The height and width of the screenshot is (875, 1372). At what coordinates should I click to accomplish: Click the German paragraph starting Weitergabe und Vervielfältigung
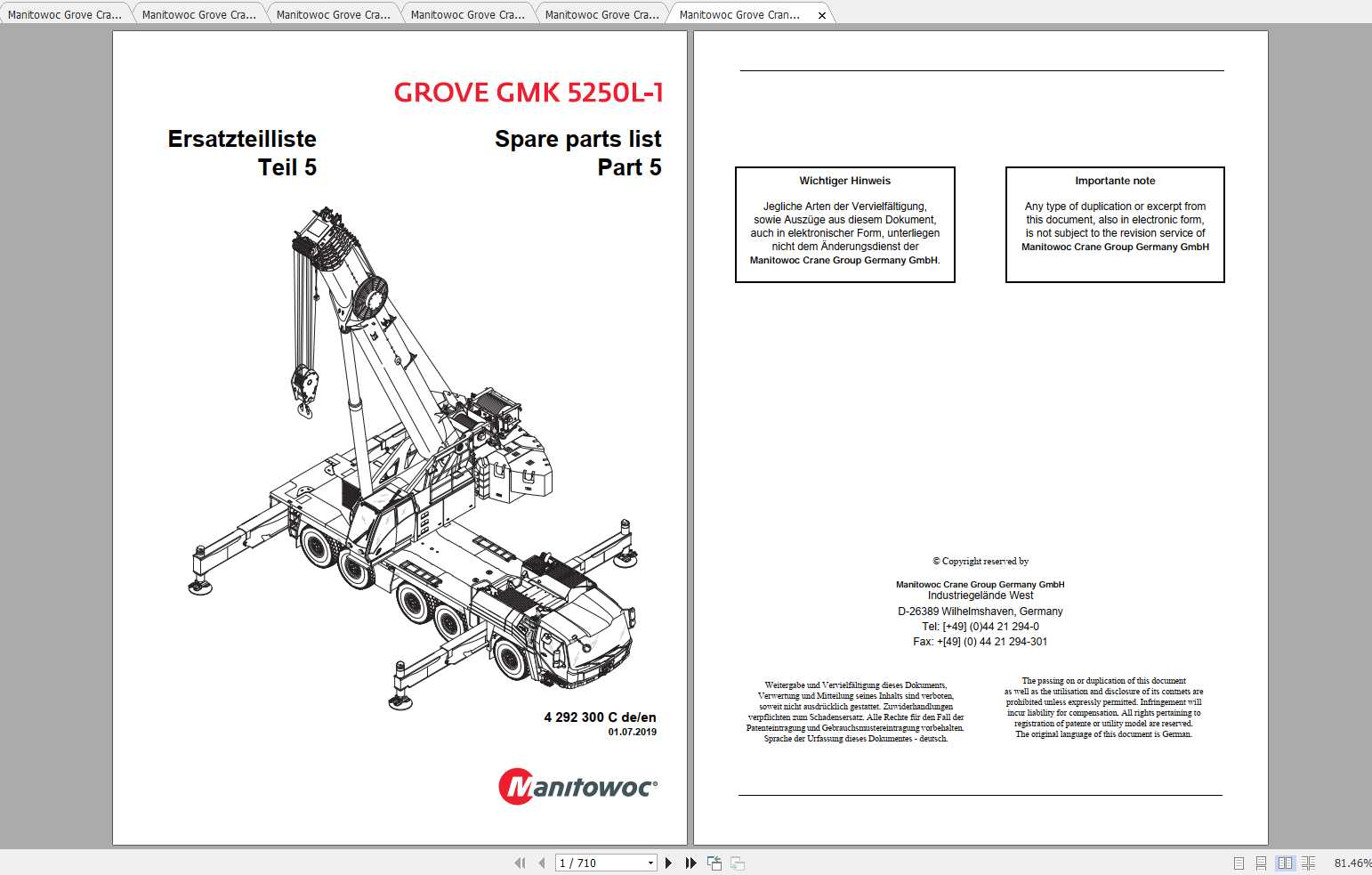click(x=855, y=712)
